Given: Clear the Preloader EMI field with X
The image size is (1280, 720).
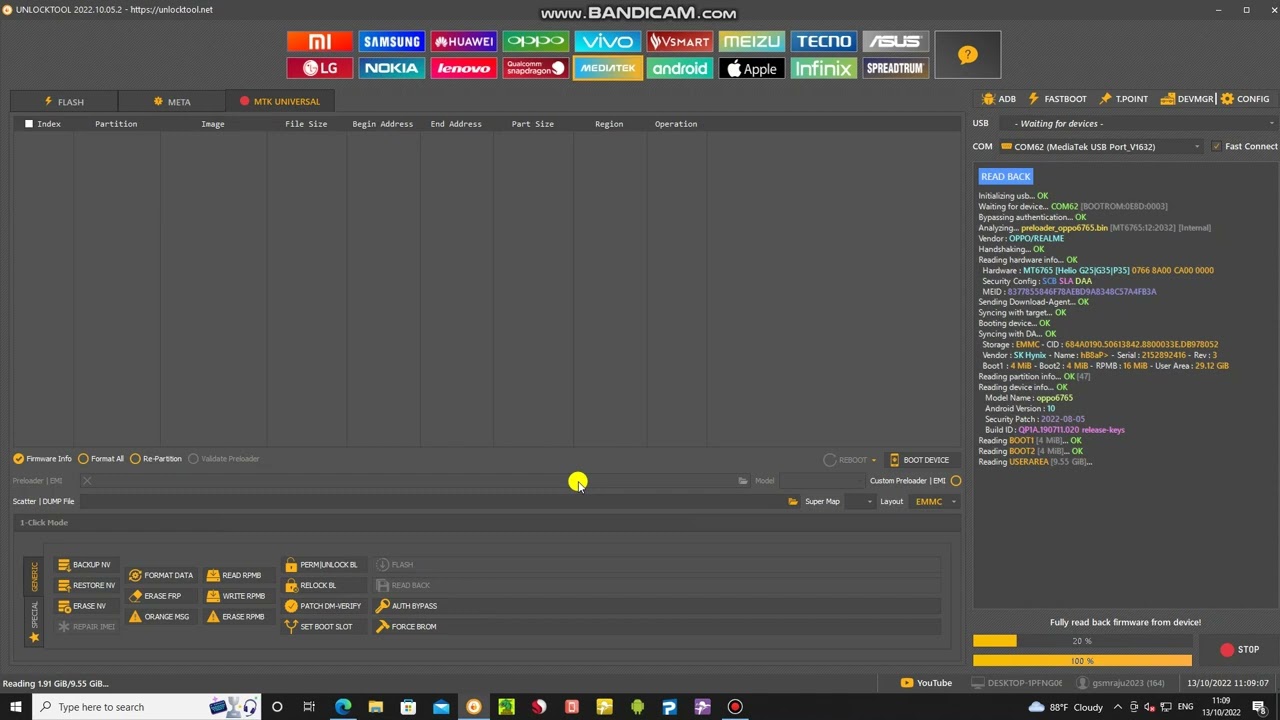Looking at the screenshot, I should [x=87, y=481].
